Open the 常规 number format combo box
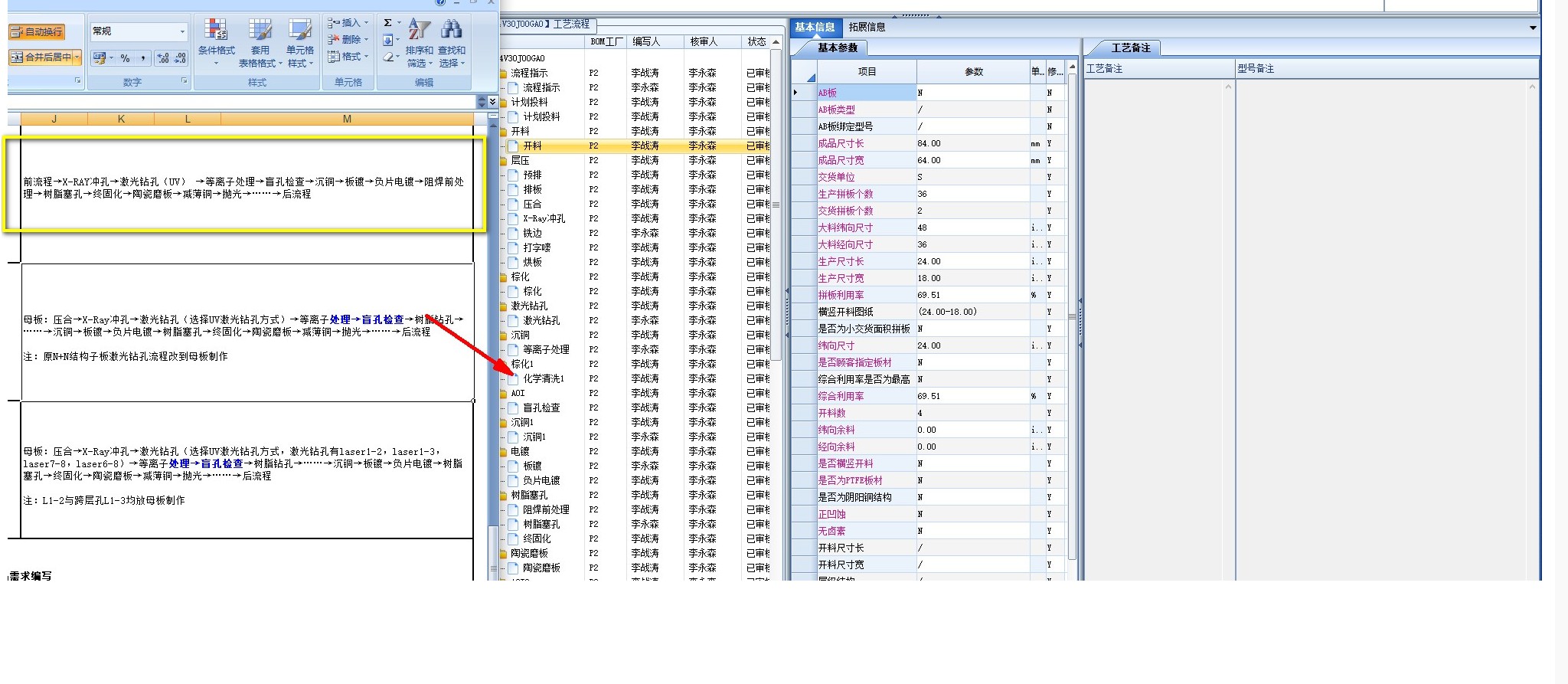Image resolution: width=1568 pixels, height=684 pixels. (139, 31)
